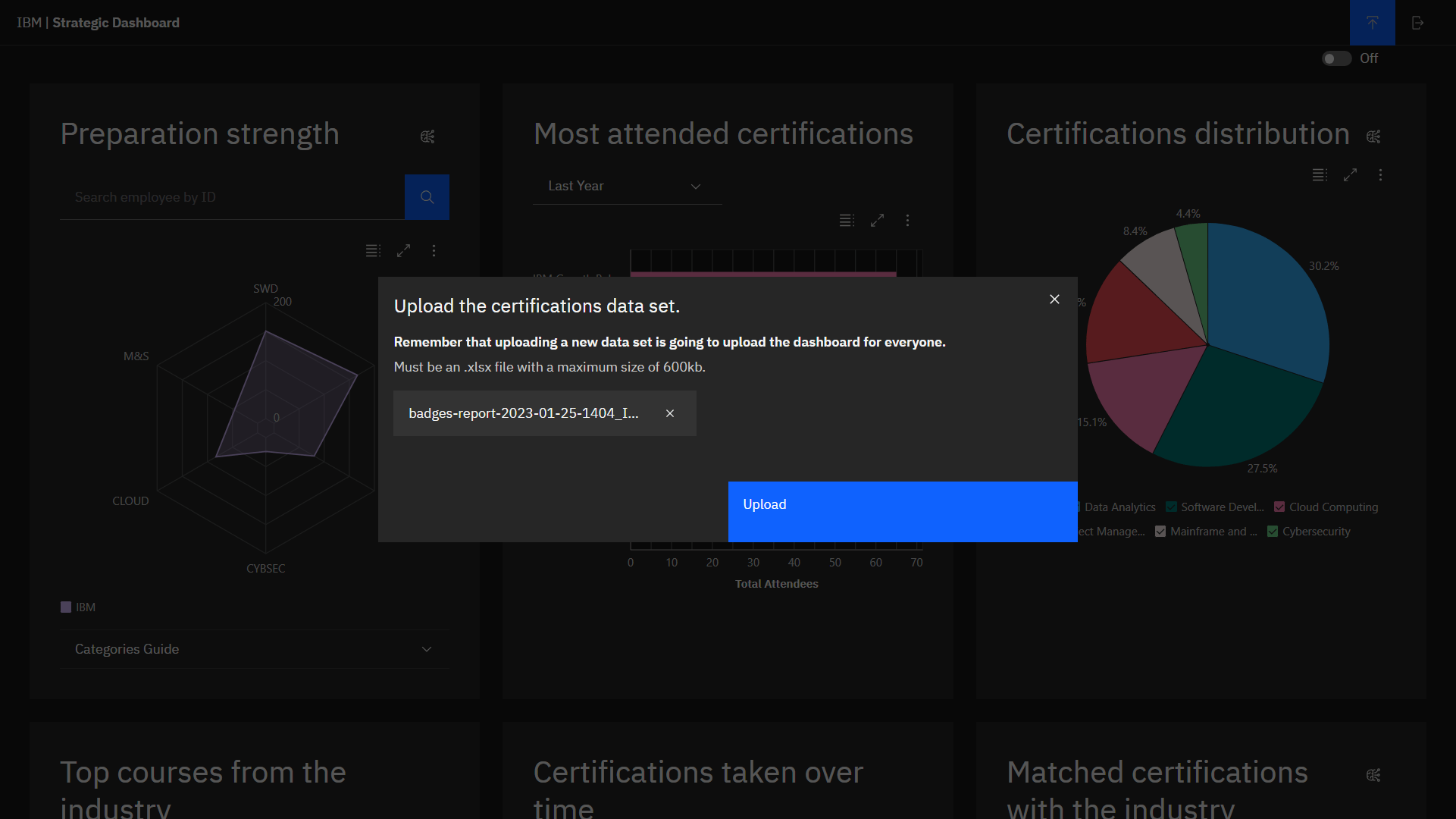This screenshot has width=1456, height=819.
Task: Open pie chart overflow options menu
Action: [x=1380, y=175]
